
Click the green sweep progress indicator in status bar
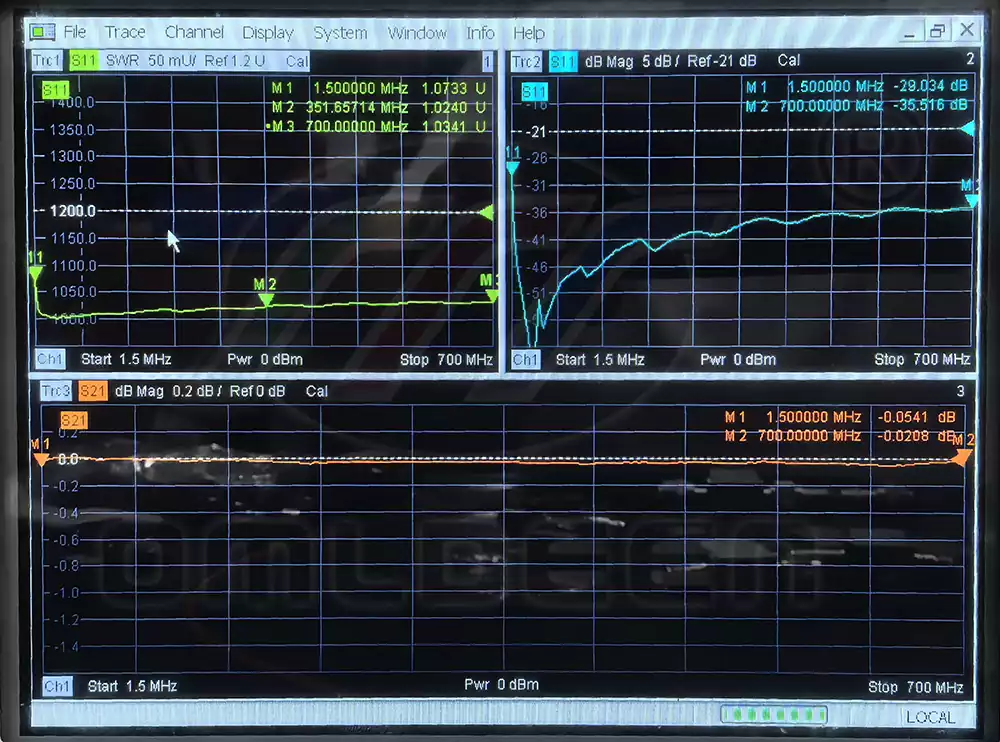tap(774, 715)
